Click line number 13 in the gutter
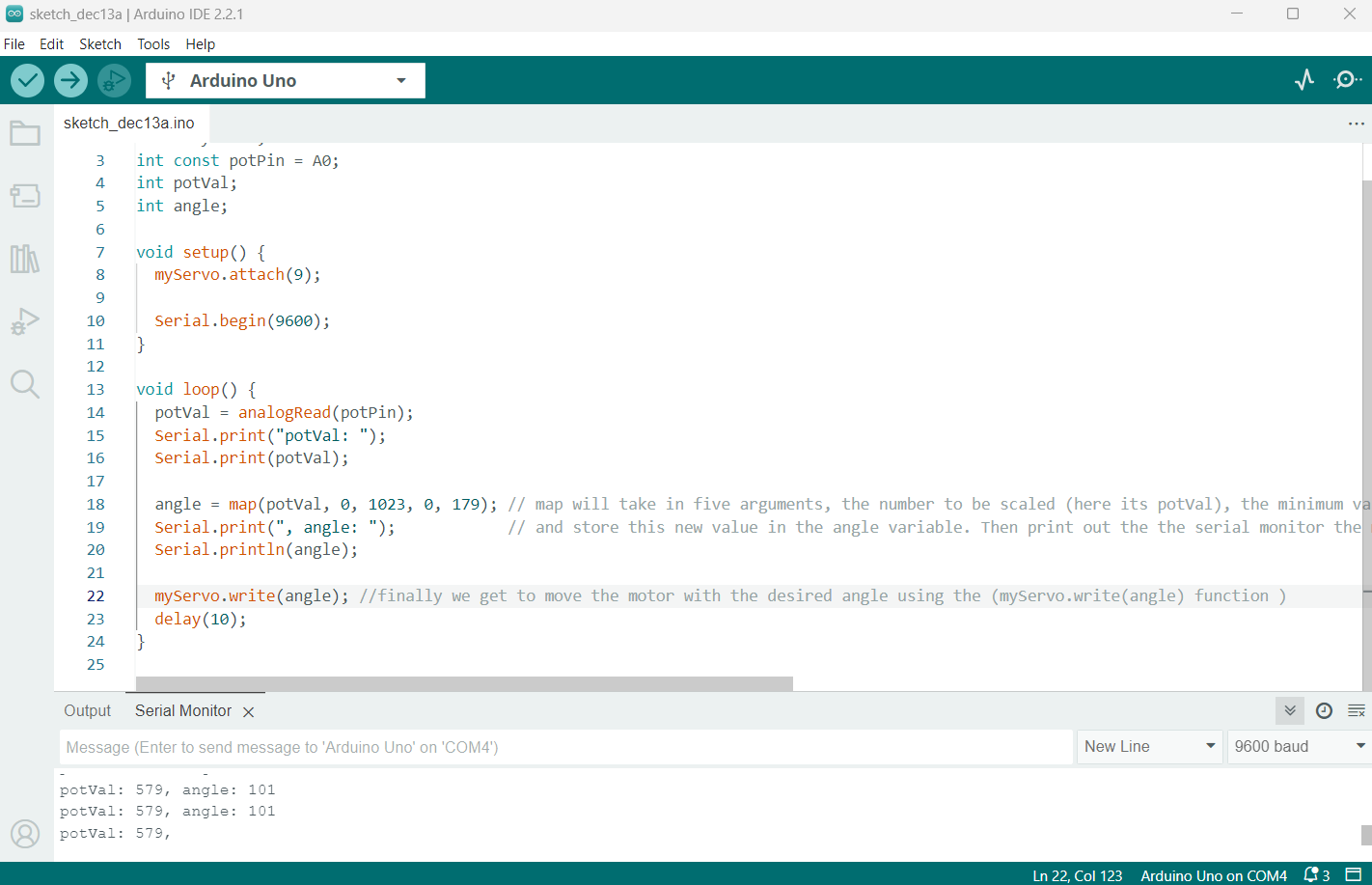1372x885 pixels. pos(96,390)
